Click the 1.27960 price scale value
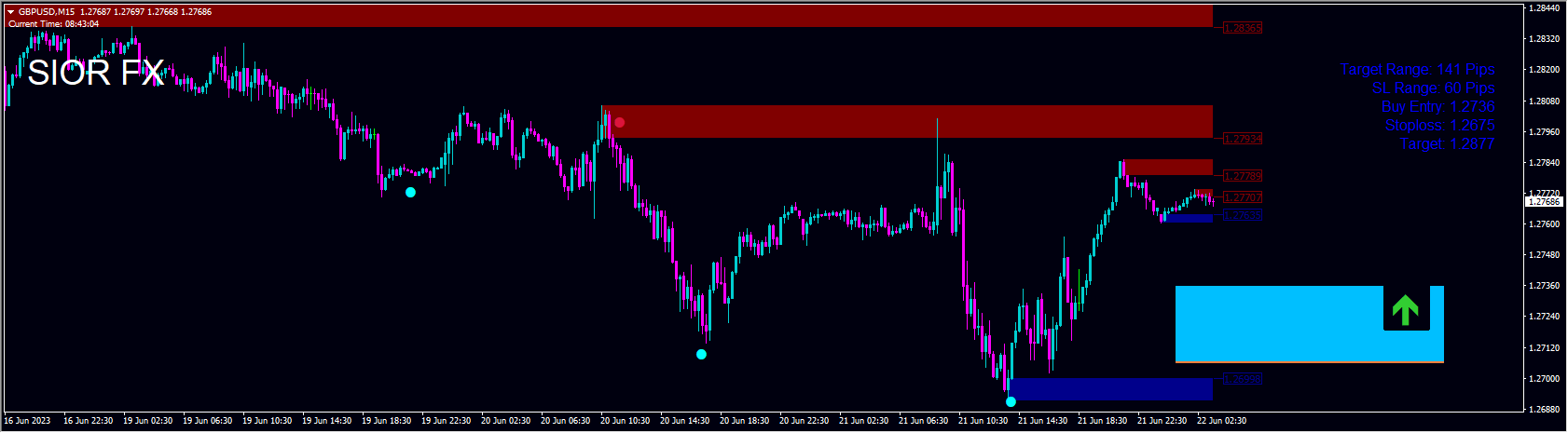The width and height of the screenshot is (1568, 433). (x=1546, y=131)
